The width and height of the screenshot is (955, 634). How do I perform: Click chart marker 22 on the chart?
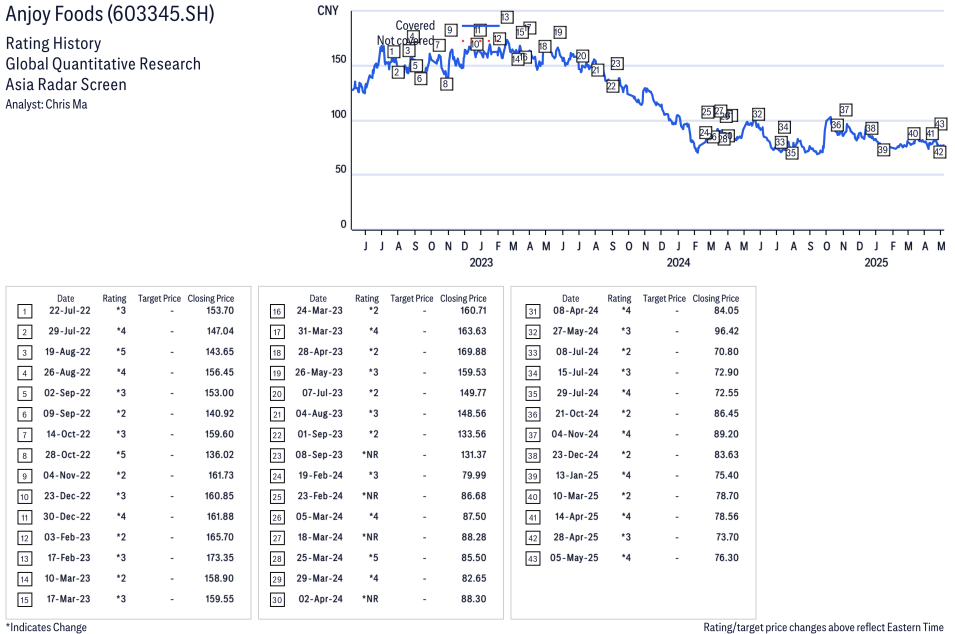point(611,86)
